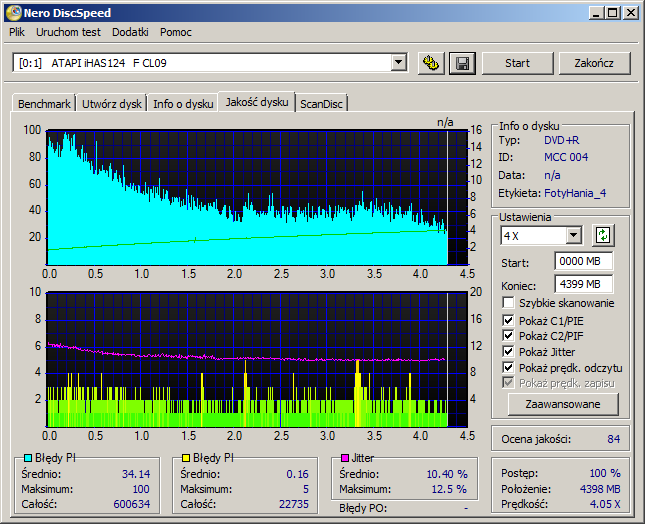Click the magenta Jitter color swatch
The image size is (645, 524).
(x=345, y=458)
